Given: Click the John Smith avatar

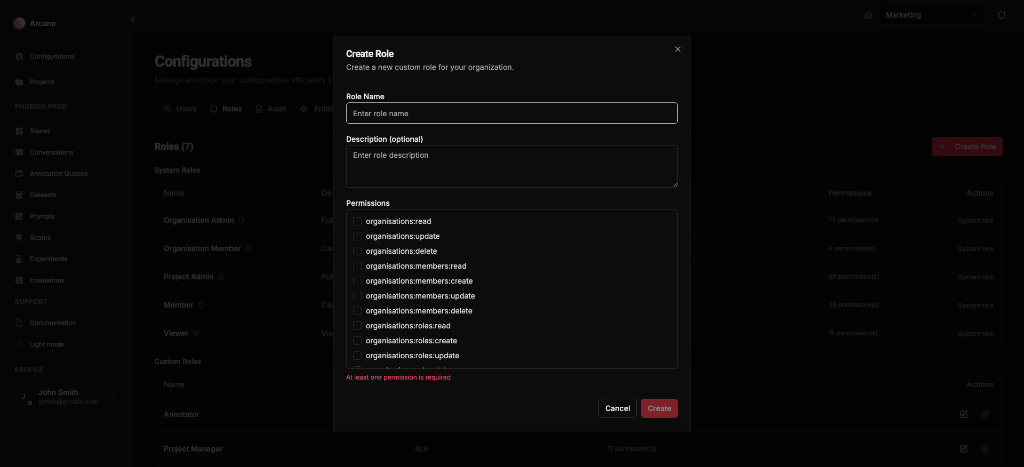Looking at the screenshot, I should pos(24,397).
